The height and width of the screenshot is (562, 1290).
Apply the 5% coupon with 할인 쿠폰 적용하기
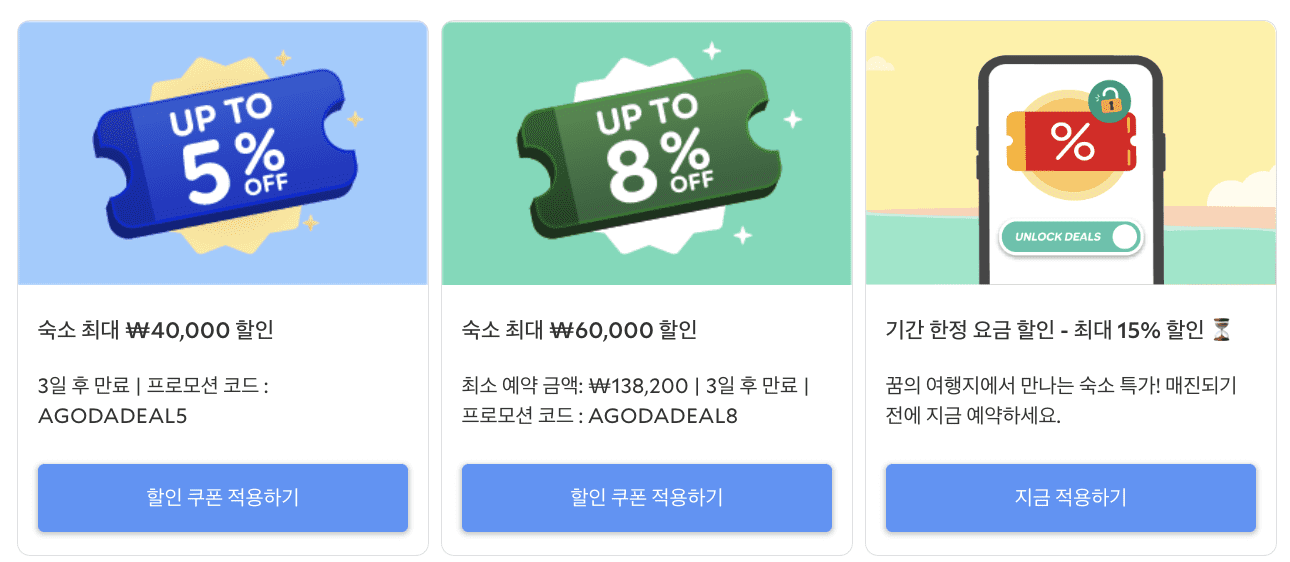pyautogui.click(x=223, y=498)
